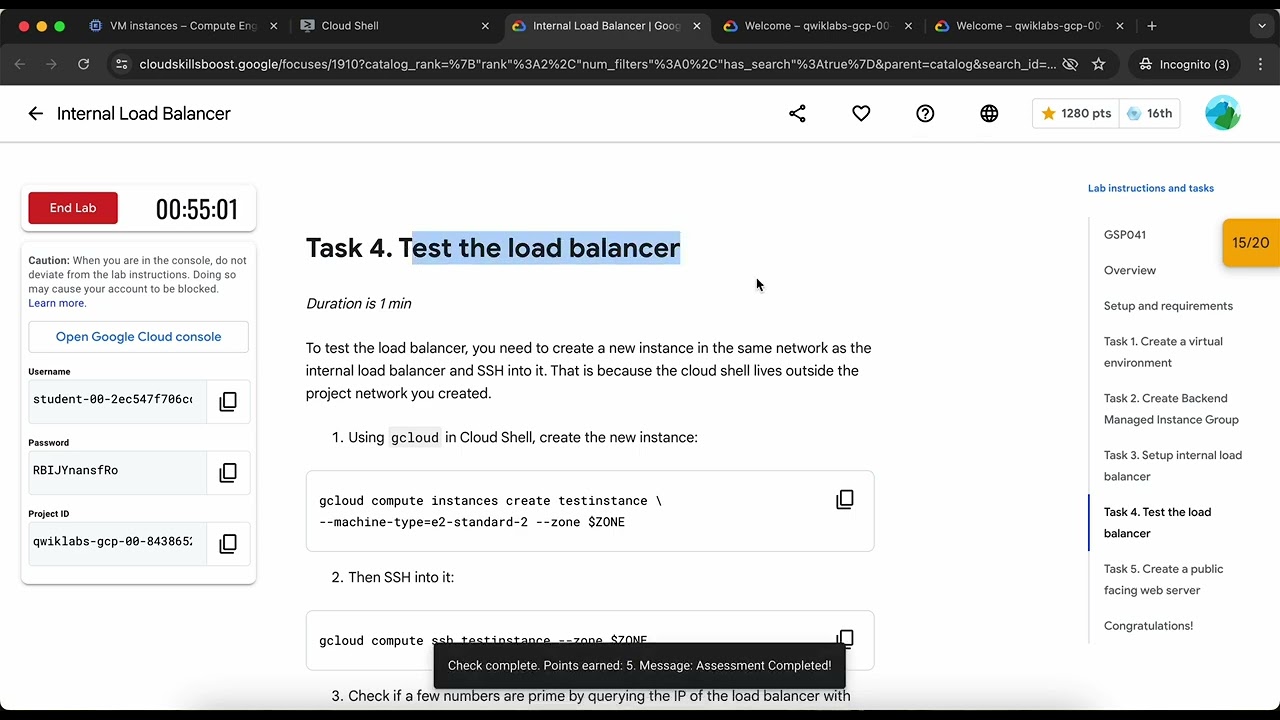
Task: Click the Internal Load Balancer page title
Action: click(144, 114)
